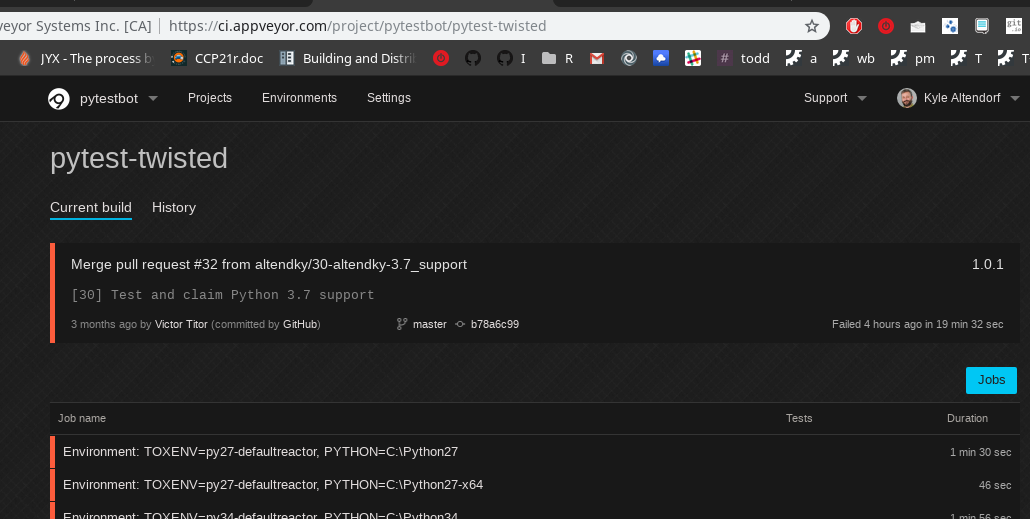The width and height of the screenshot is (1030, 519).
Task: Click Kyle Altendorf's avatar
Action: click(907, 98)
